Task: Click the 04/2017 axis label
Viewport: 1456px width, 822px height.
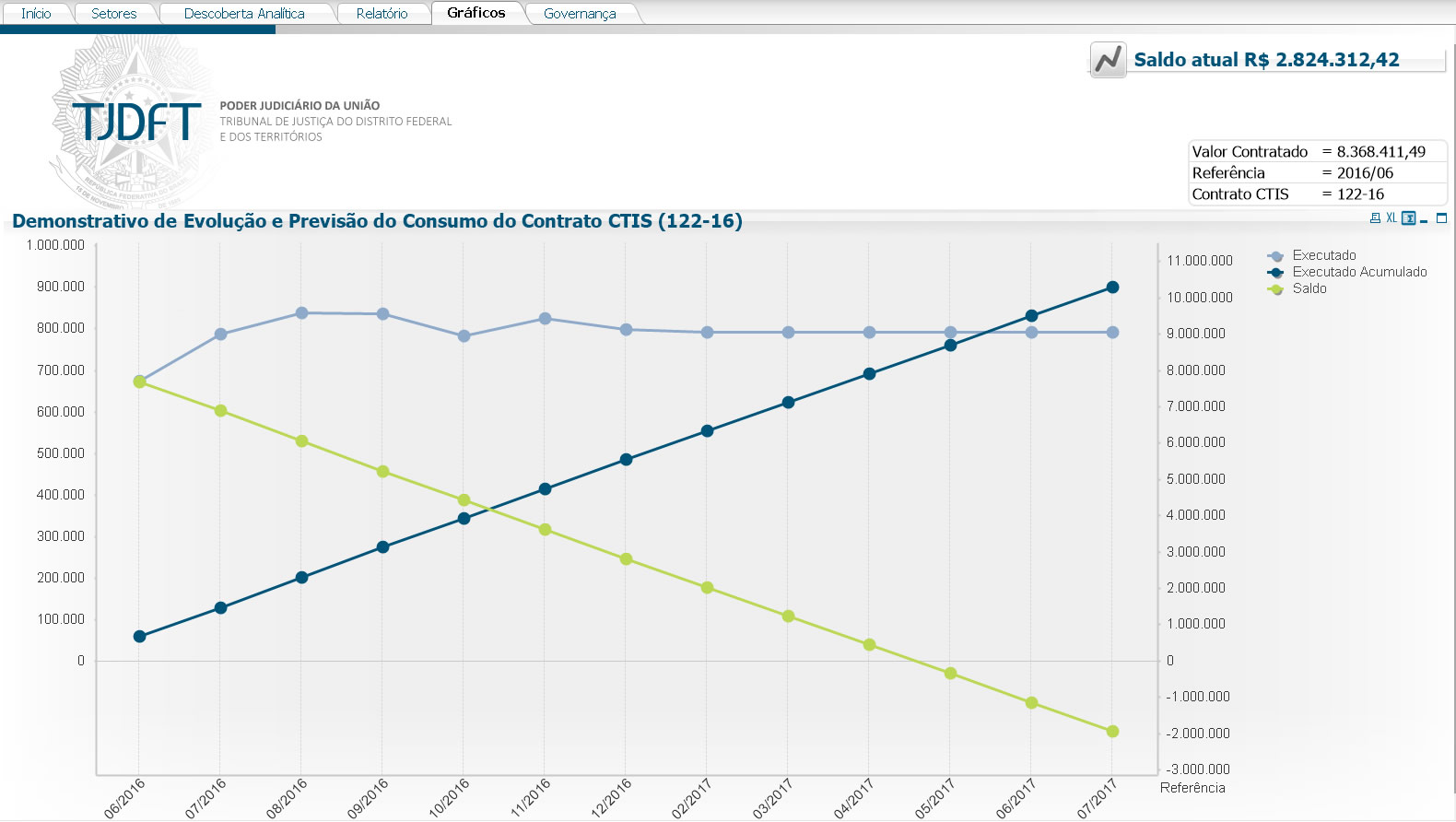Action: [854, 798]
